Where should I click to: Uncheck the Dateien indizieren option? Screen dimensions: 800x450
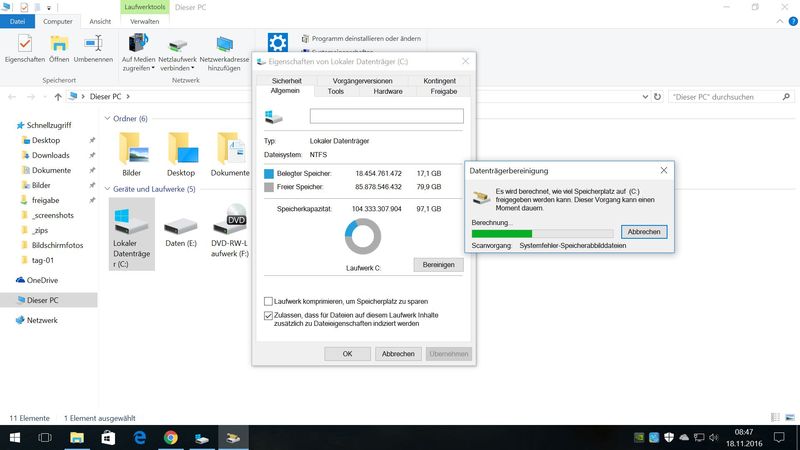268,316
